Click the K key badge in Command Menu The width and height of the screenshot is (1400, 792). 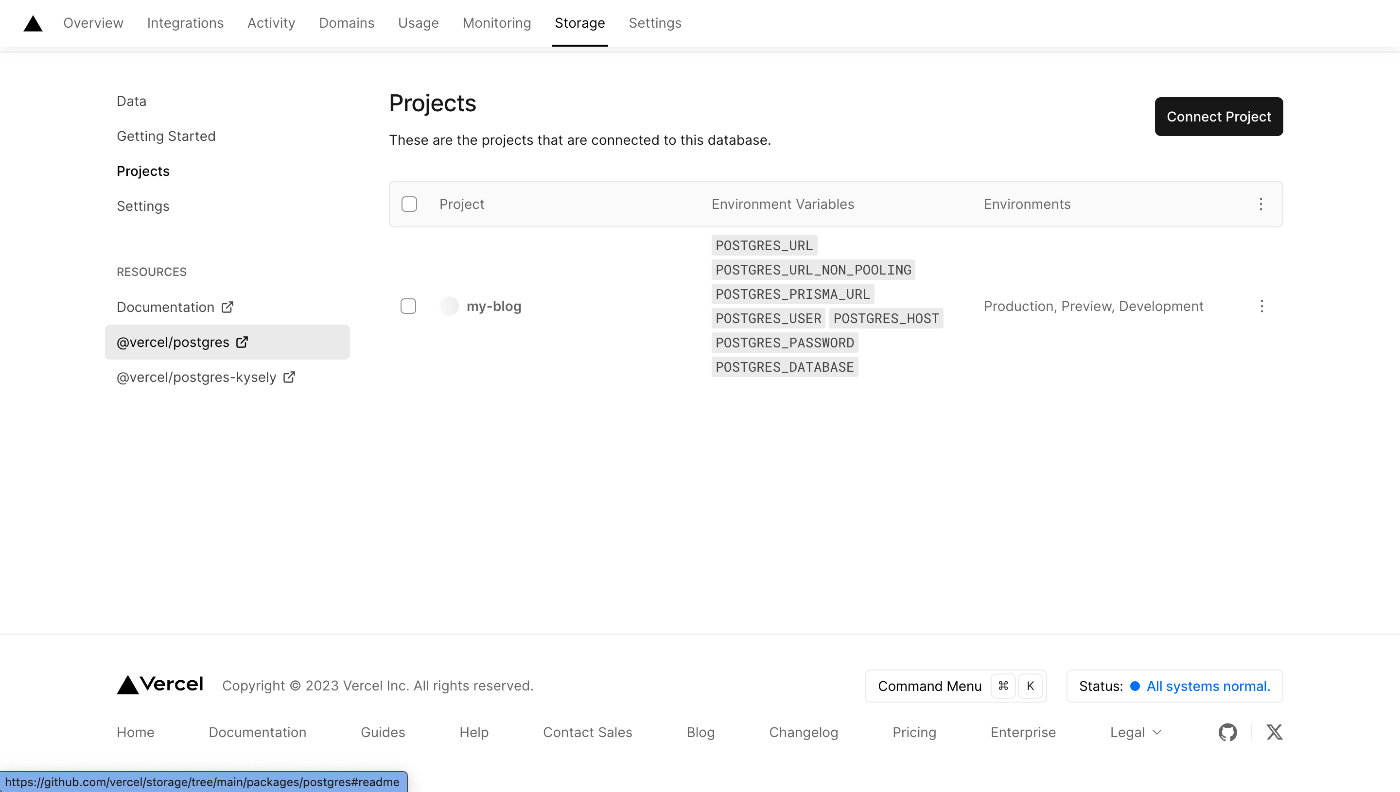point(1030,686)
